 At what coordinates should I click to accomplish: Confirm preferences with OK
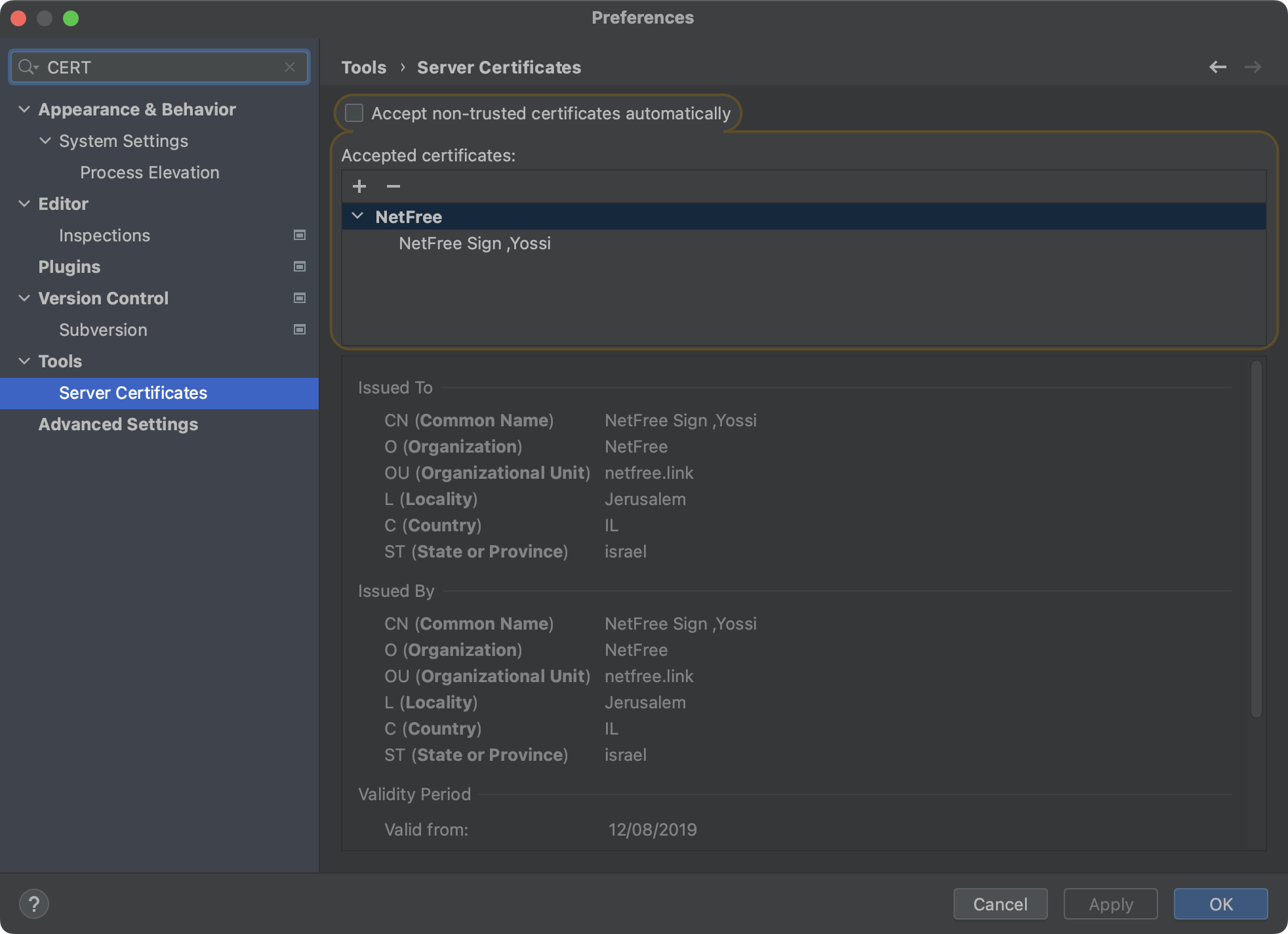[1221, 904]
